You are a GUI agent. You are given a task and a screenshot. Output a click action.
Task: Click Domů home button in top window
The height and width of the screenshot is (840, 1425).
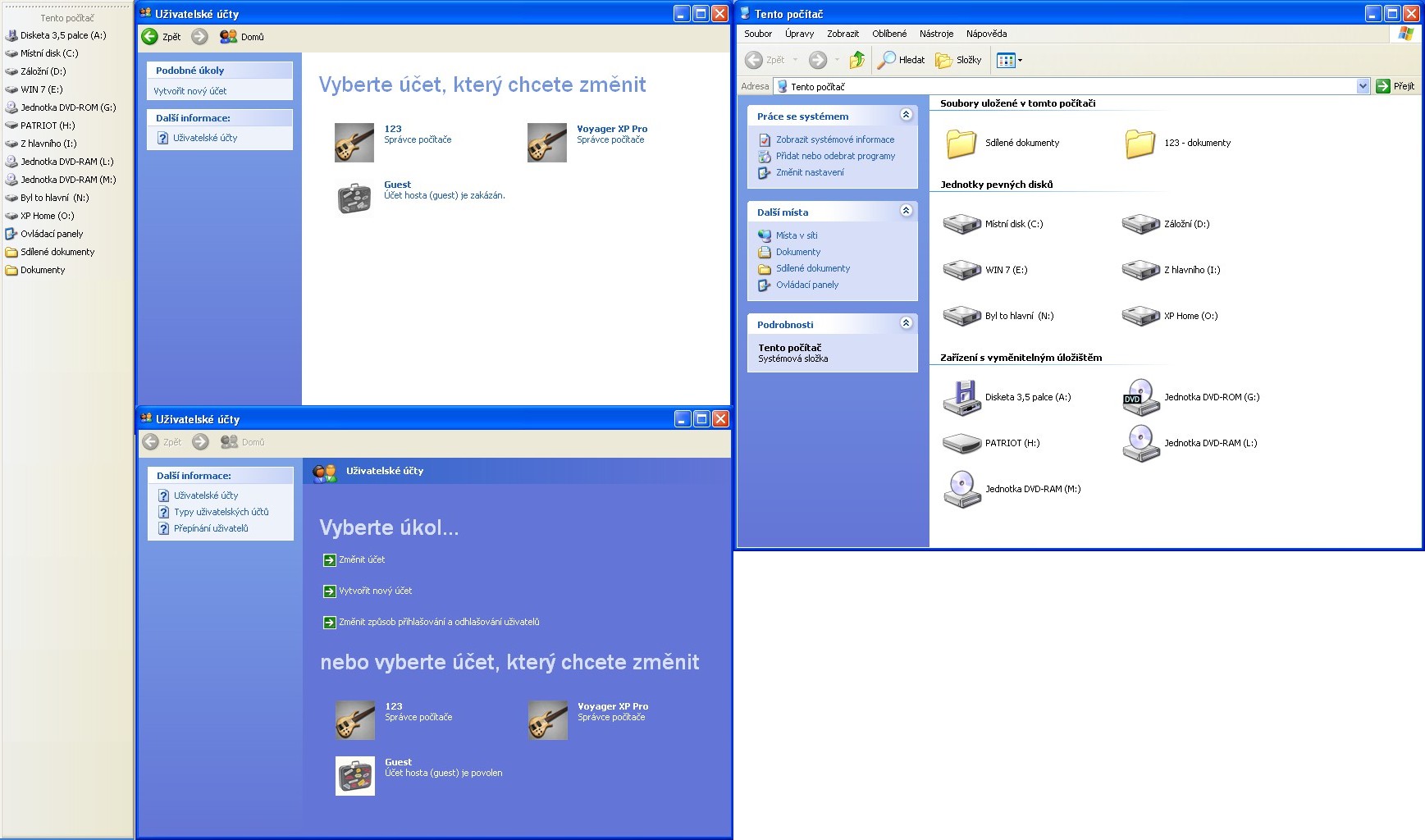click(x=242, y=37)
